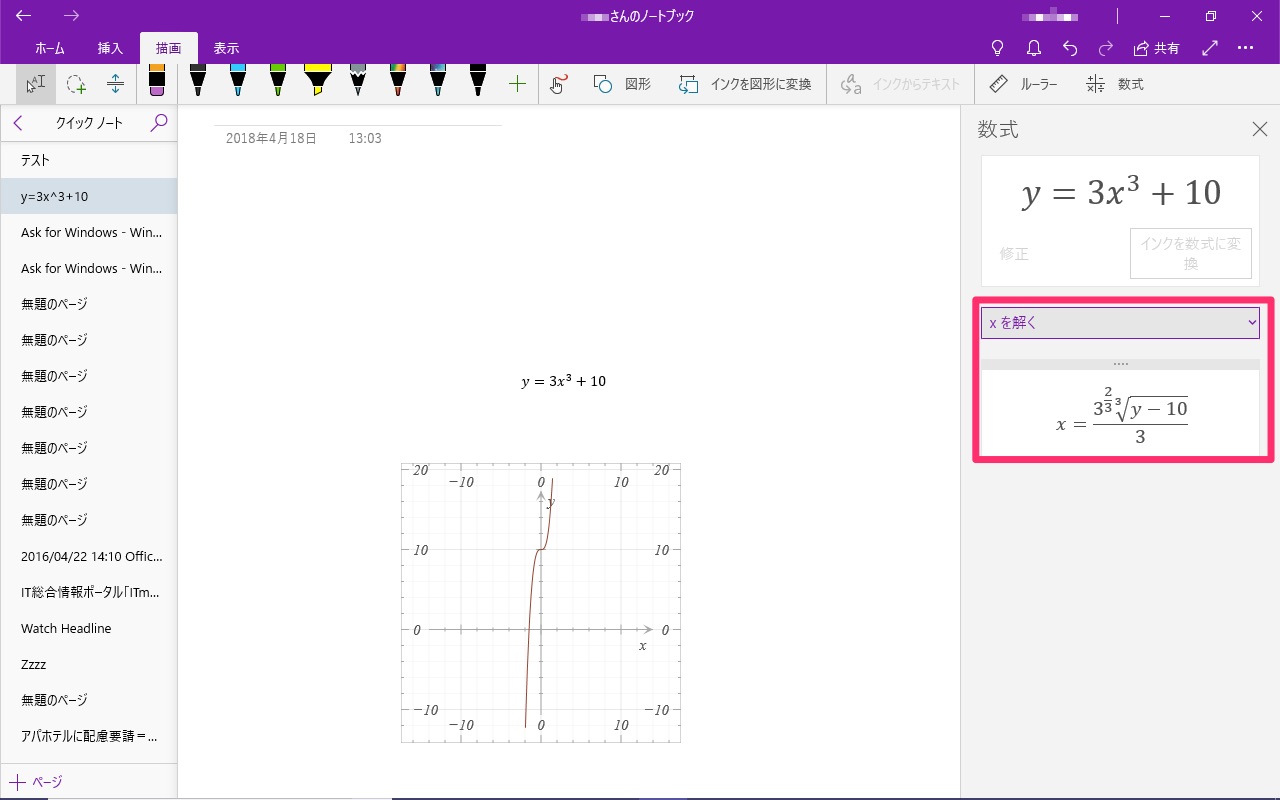This screenshot has height=800, width=1280.
Task: Open the テスト page
Action: [89, 160]
